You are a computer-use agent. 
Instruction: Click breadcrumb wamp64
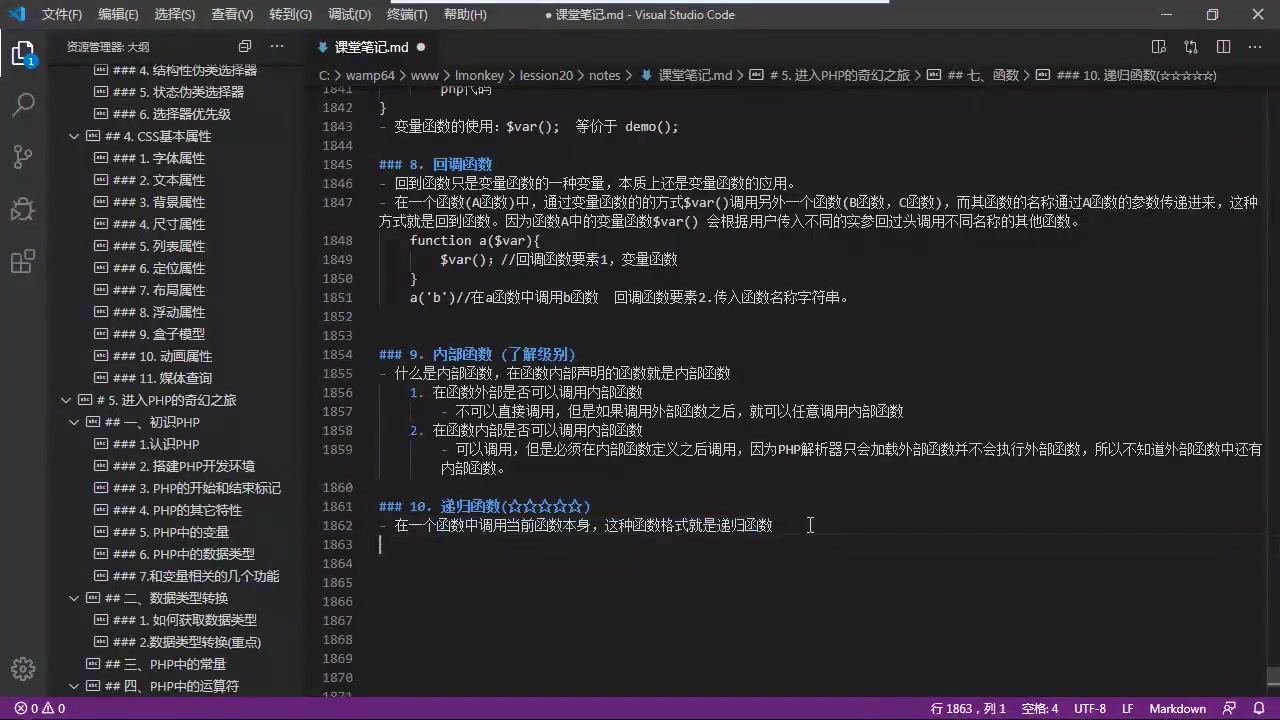[372, 75]
